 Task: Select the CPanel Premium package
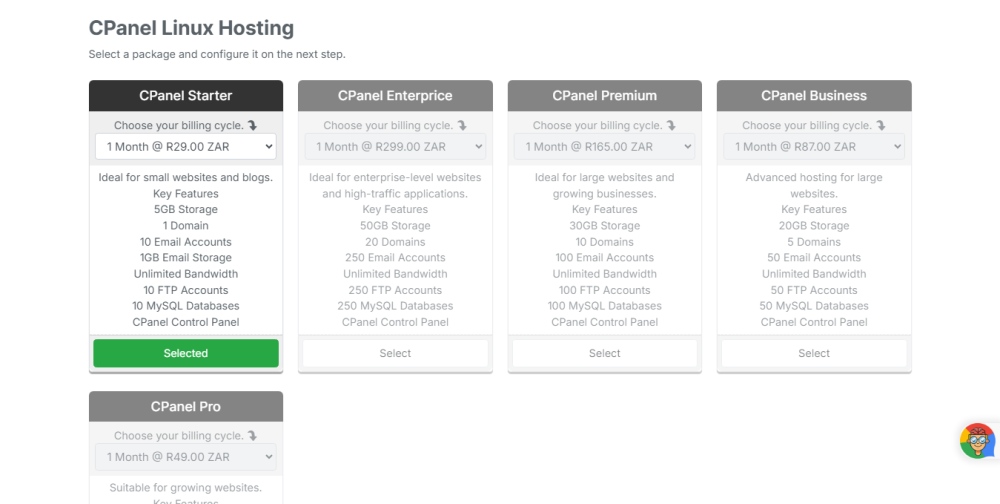605,353
